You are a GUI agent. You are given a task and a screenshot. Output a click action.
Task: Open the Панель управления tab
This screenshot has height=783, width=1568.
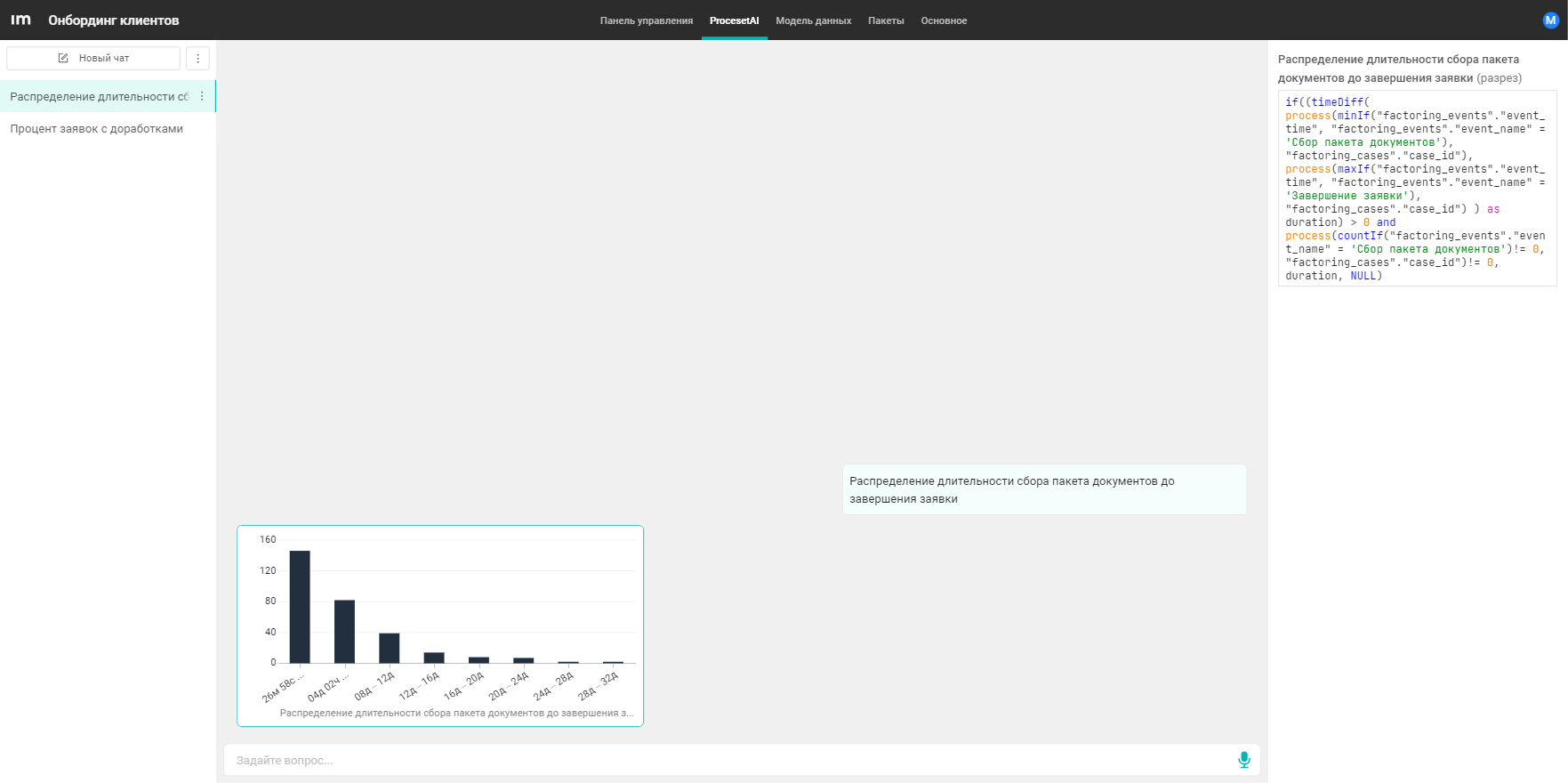tap(646, 20)
